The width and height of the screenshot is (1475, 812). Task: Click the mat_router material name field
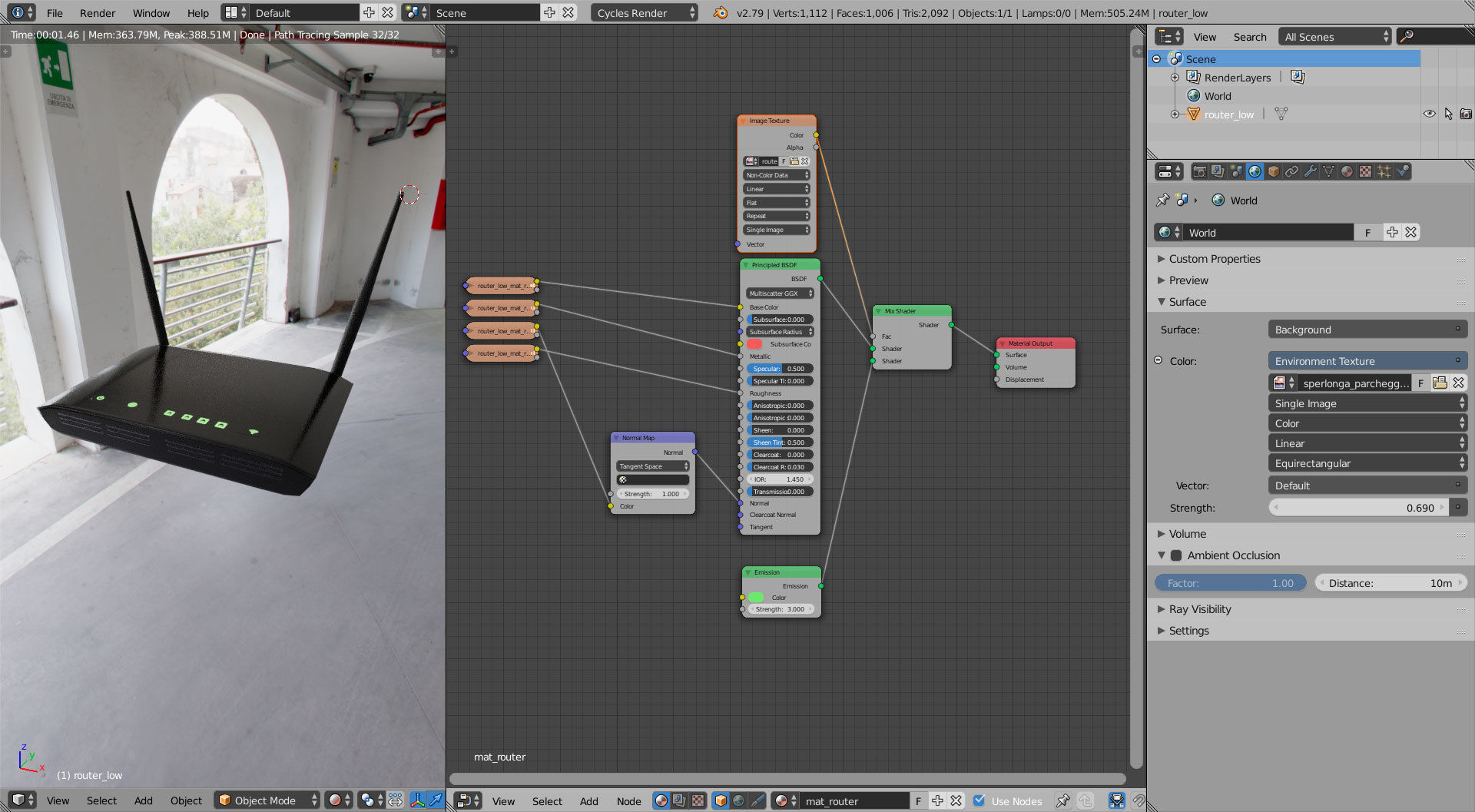(856, 800)
